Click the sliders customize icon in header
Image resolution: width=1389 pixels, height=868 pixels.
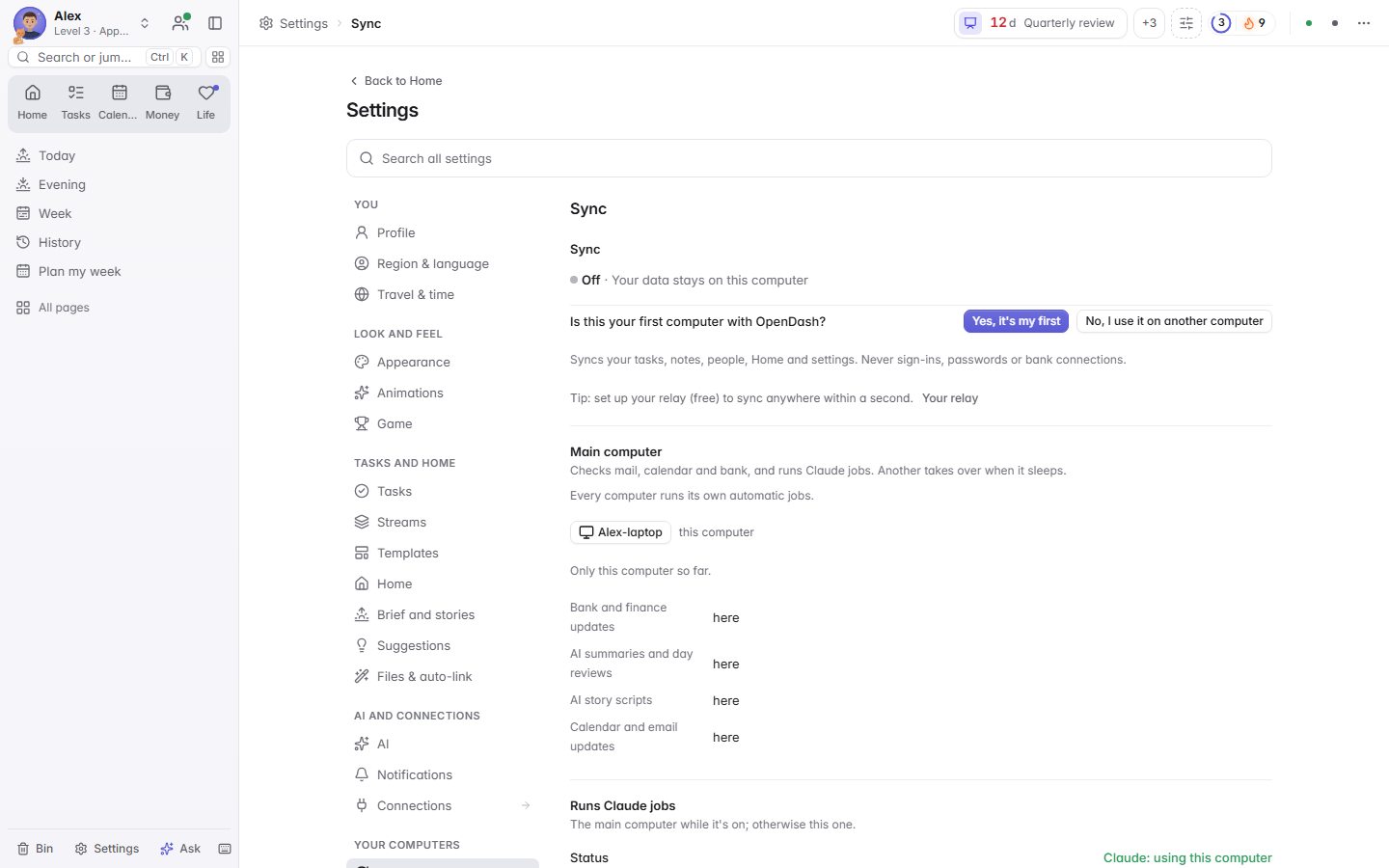1186,23
